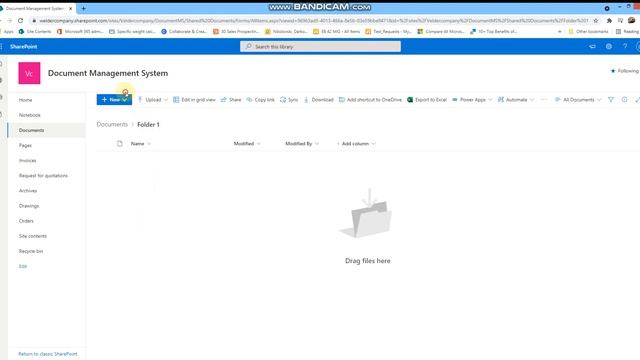Close the Document Management System tab
Image resolution: width=640 pixels, height=360 pixels.
(70, 8)
